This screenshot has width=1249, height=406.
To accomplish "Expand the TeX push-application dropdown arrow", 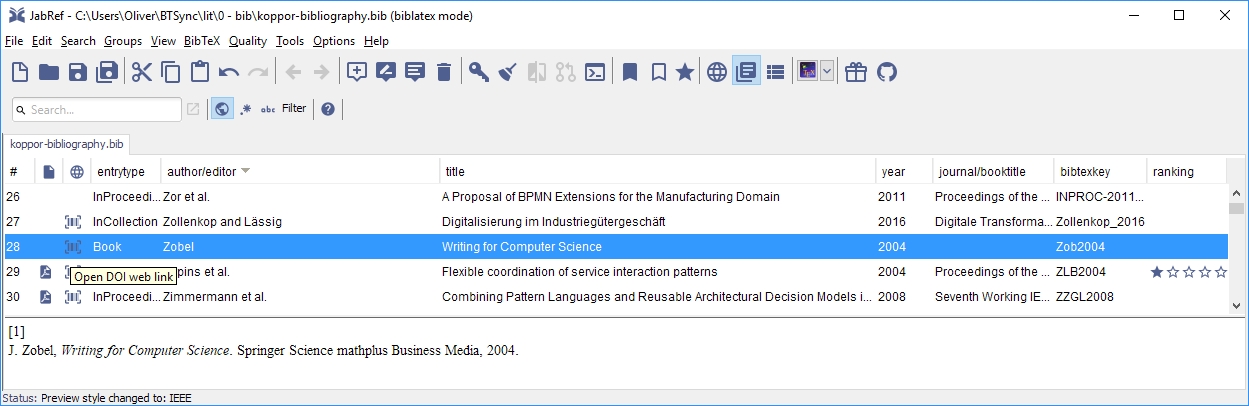I will point(827,72).
